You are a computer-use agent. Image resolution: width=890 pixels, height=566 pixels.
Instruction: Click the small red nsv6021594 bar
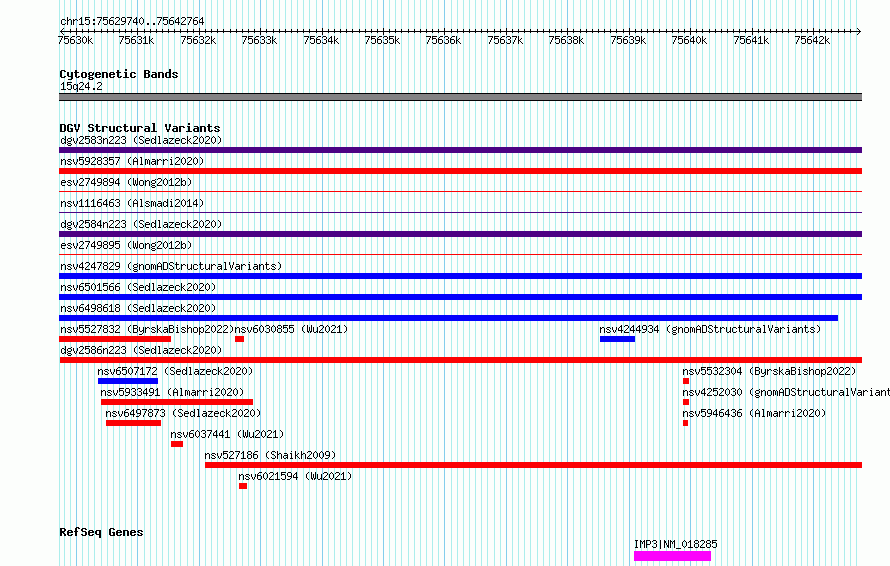tap(243, 486)
